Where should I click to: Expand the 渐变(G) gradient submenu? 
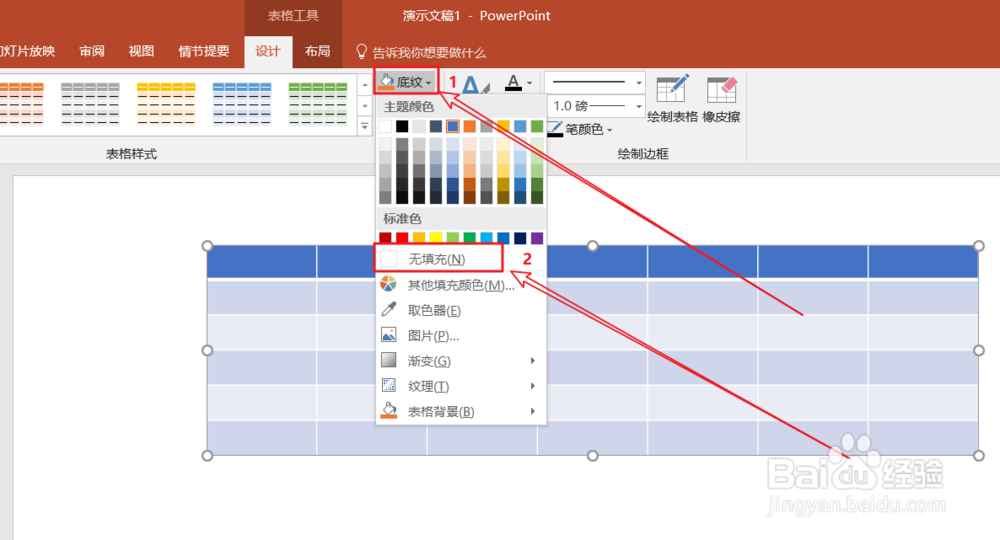[460, 361]
